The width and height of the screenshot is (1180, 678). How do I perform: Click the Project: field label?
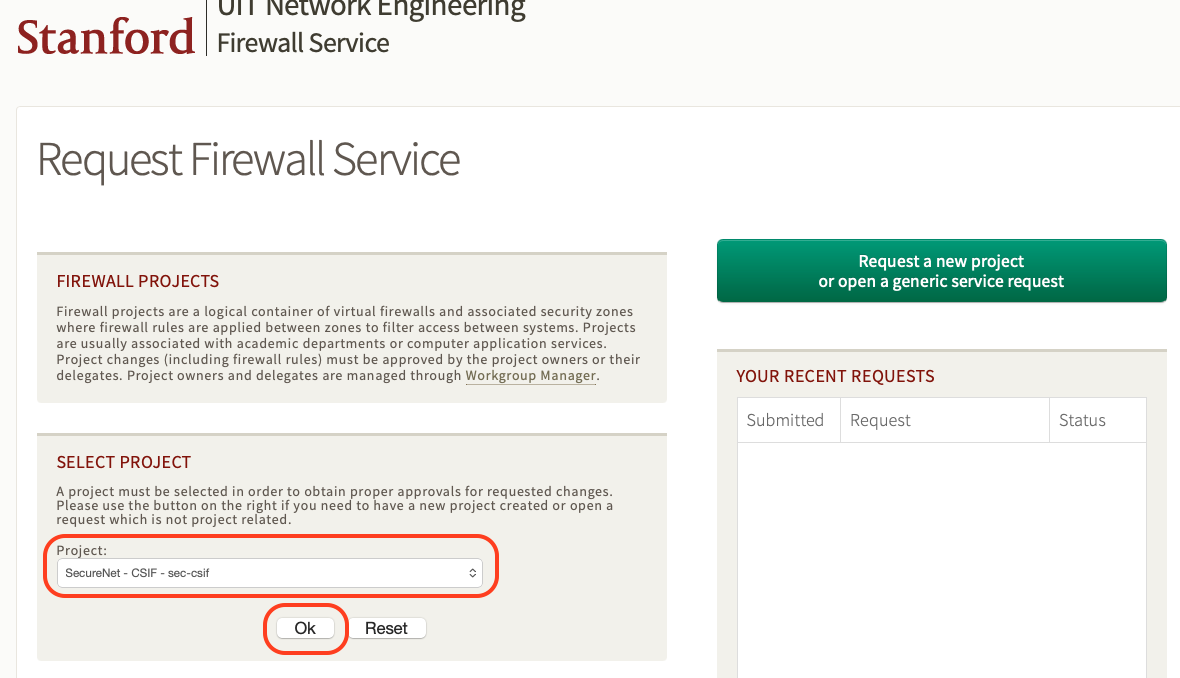(x=81, y=550)
